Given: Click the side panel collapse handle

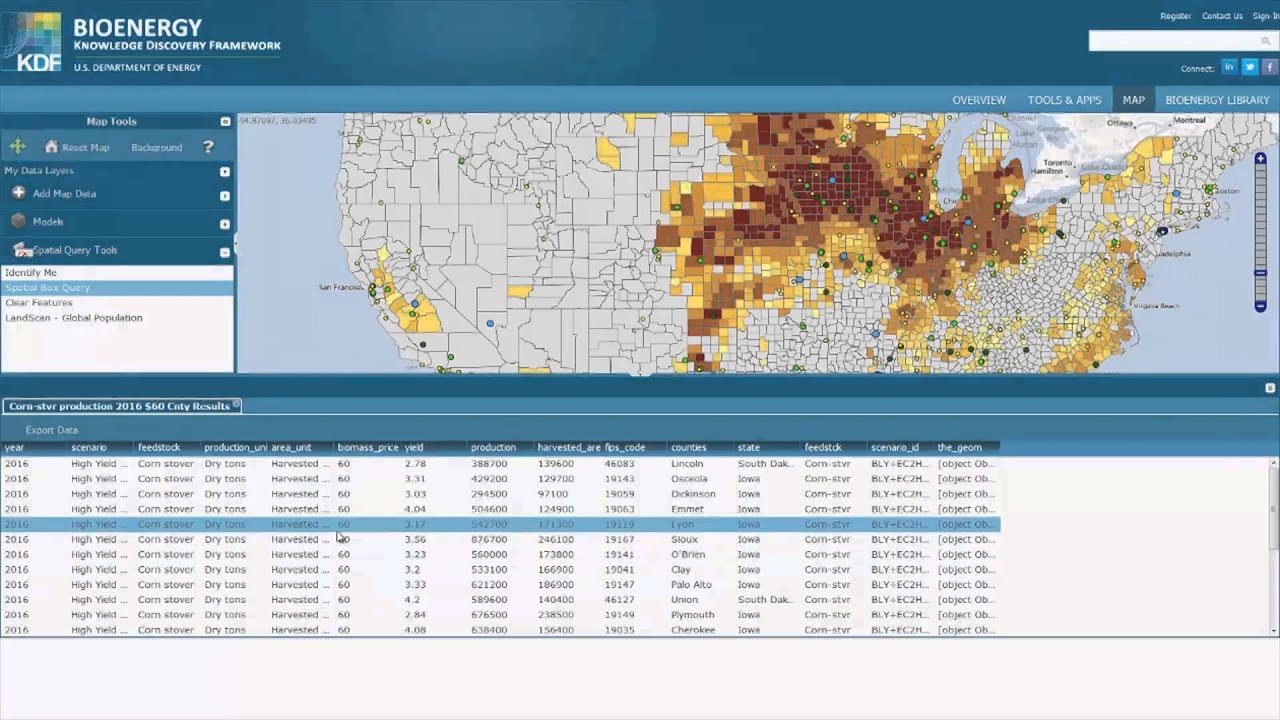Looking at the screenshot, I should coord(236,243).
